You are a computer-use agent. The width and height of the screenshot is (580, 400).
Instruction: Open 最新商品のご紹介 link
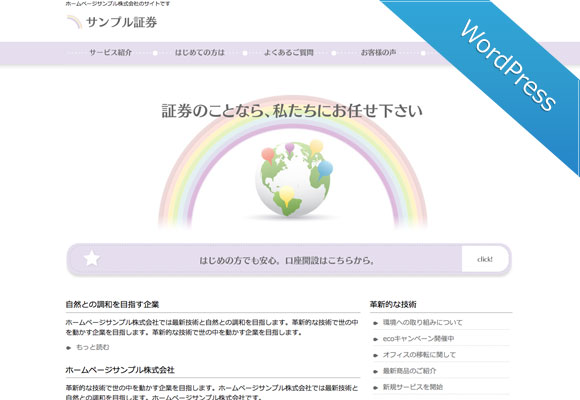pos(409,371)
